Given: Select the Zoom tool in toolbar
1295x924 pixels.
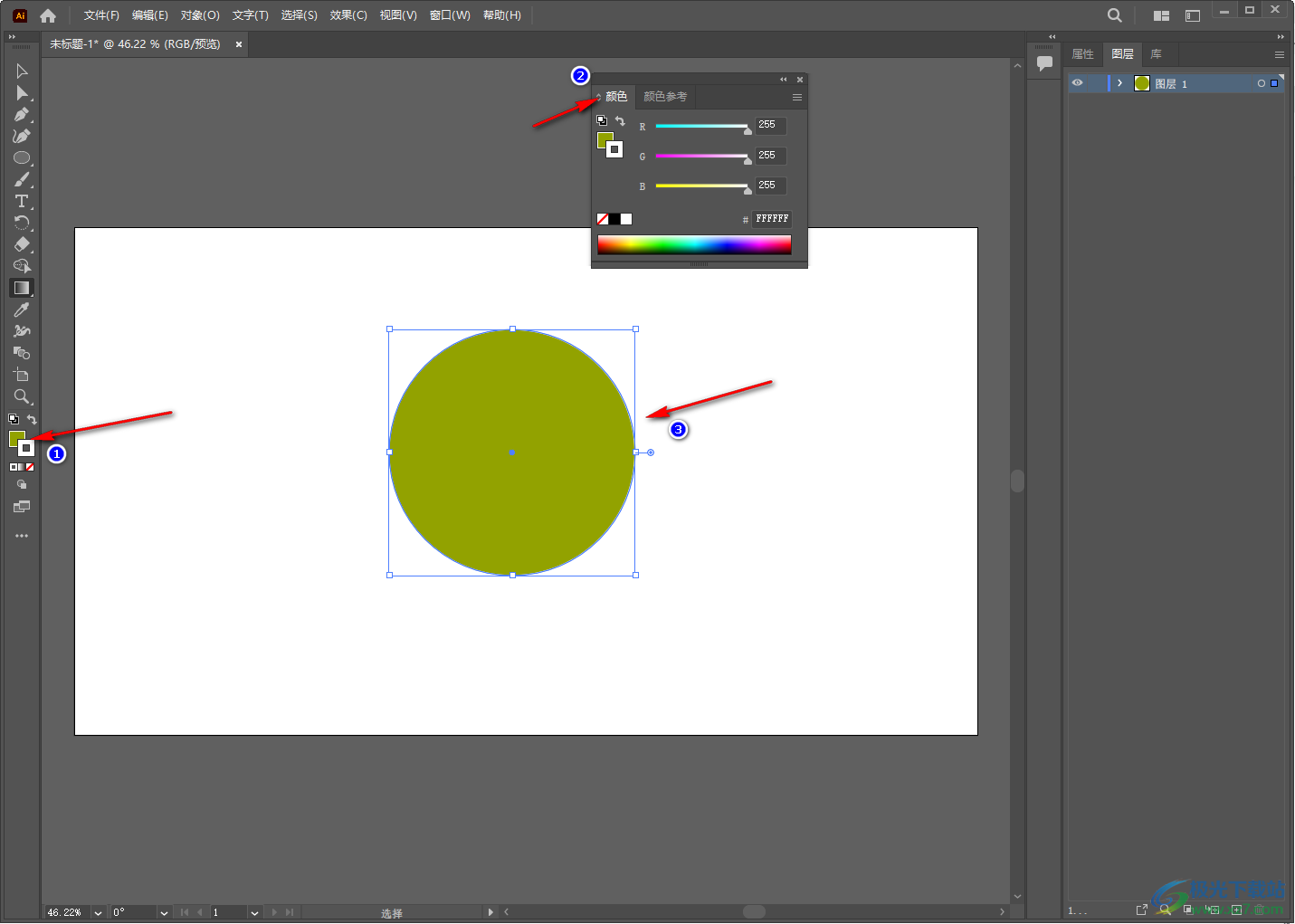Looking at the screenshot, I should point(22,396).
